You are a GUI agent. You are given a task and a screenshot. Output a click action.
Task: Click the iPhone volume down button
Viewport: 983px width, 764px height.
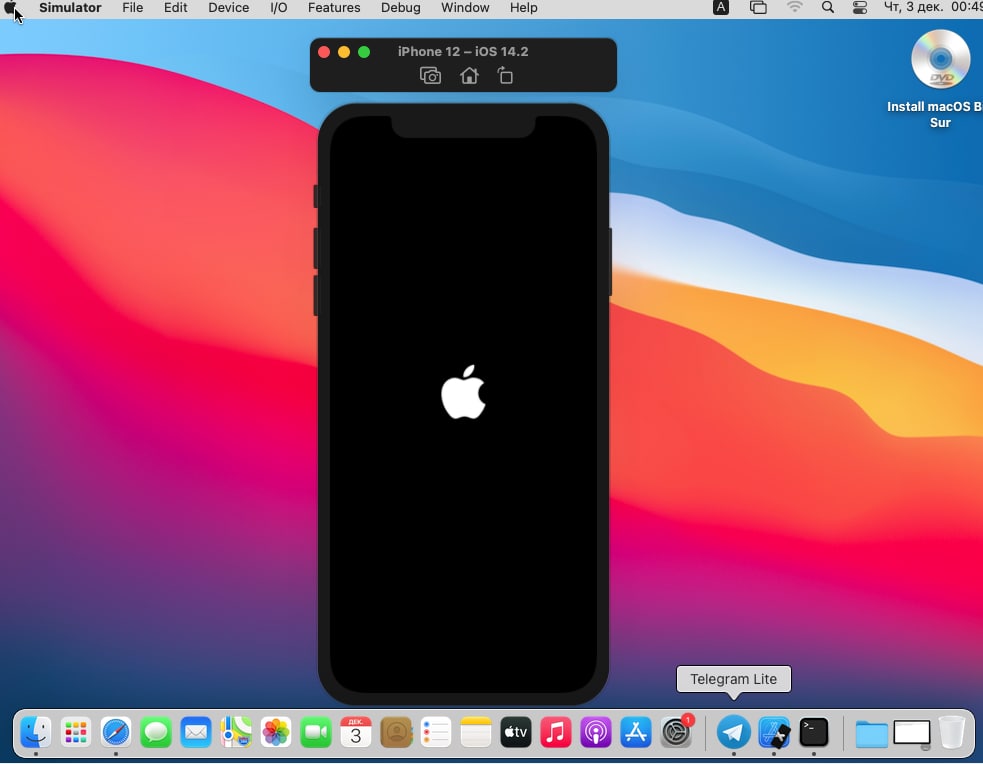point(315,295)
